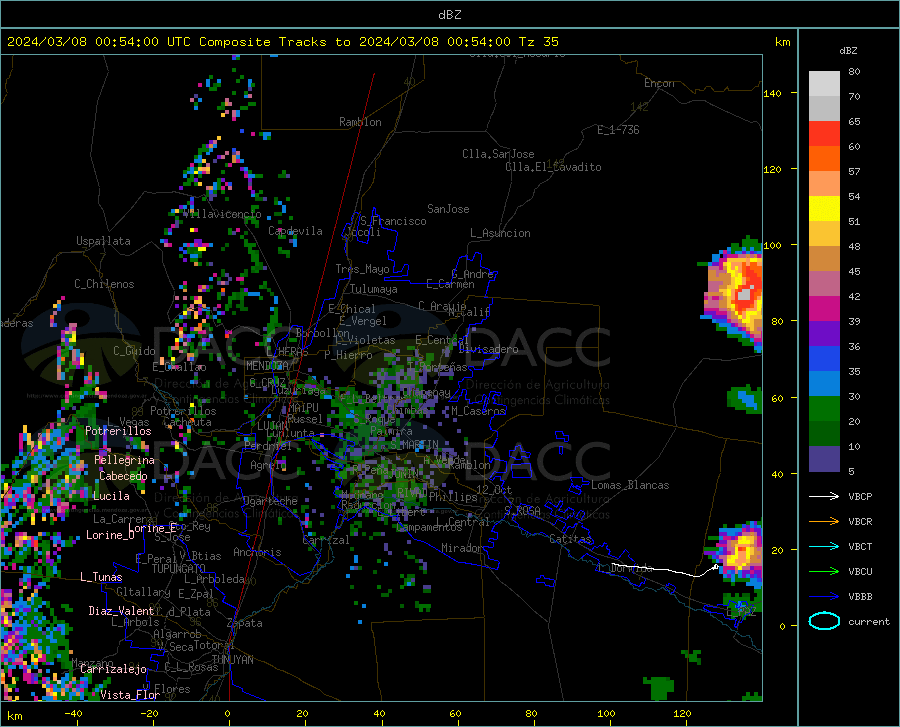Click the Carrizalejo label
Viewport: 900px width, 727px height.
click(113, 669)
